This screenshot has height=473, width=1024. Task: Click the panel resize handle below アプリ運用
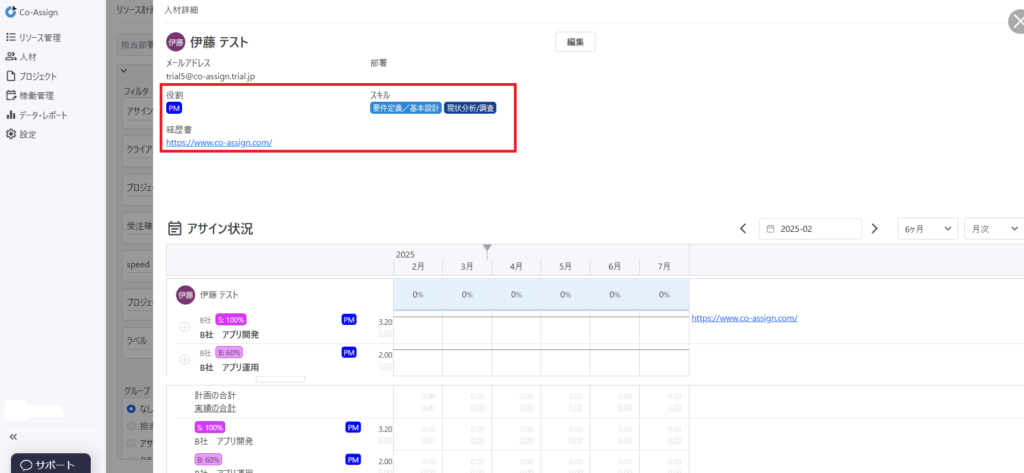coord(280,379)
